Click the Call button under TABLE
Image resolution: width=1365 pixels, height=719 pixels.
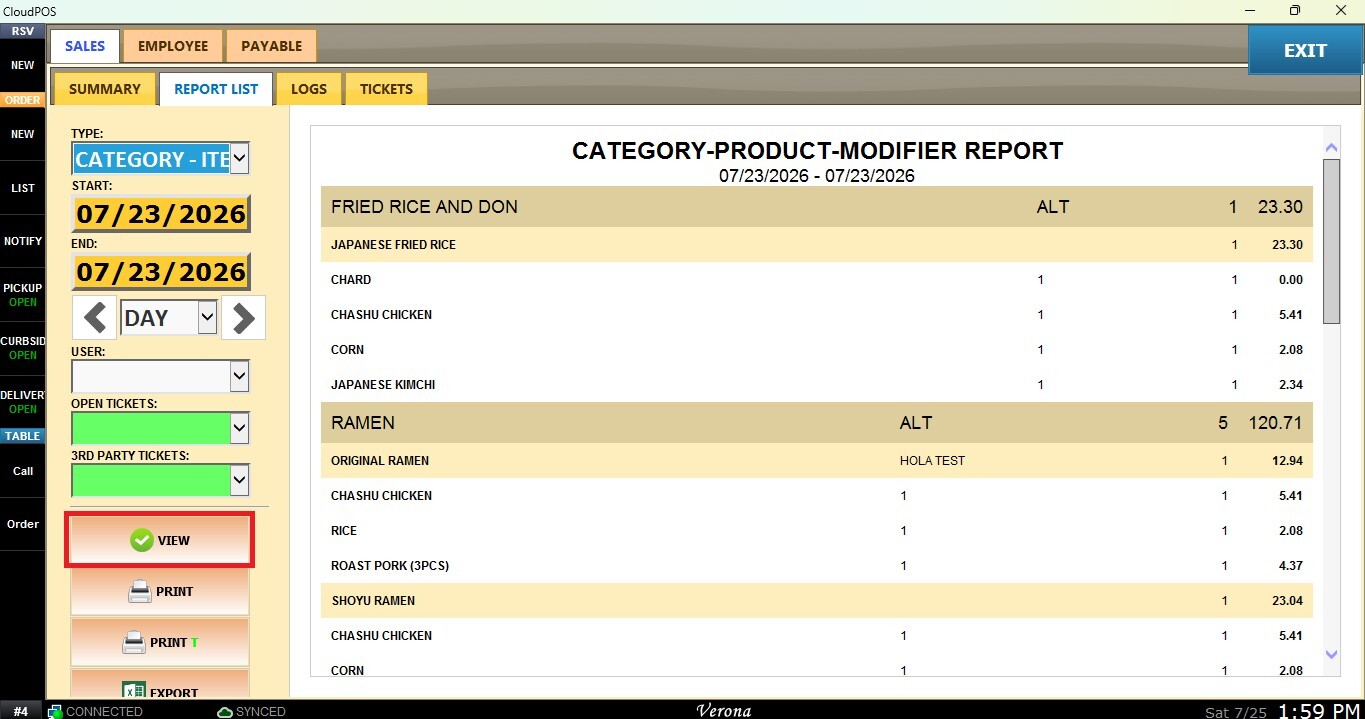[22, 471]
